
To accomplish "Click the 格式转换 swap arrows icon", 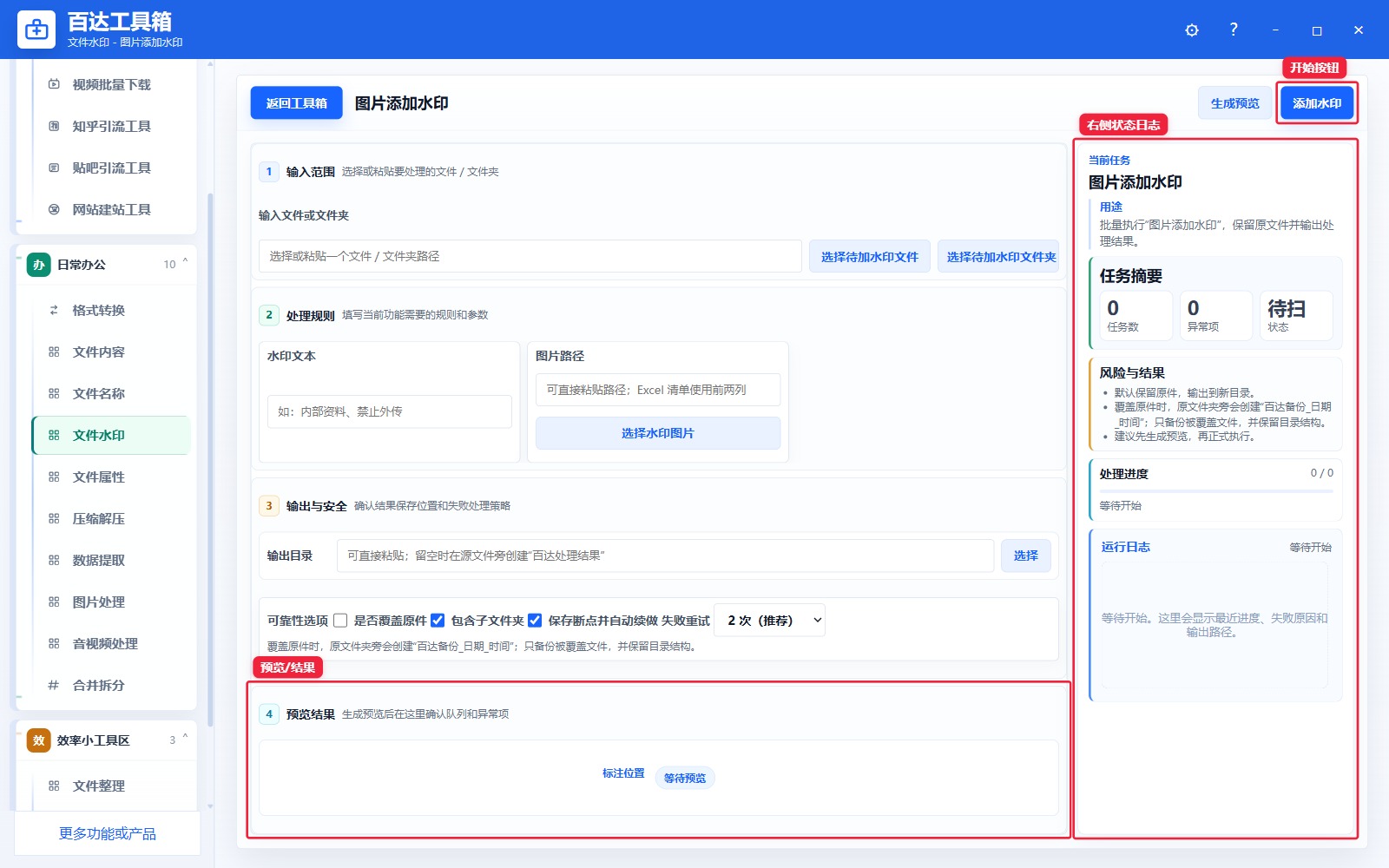I will (x=54, y=310).
